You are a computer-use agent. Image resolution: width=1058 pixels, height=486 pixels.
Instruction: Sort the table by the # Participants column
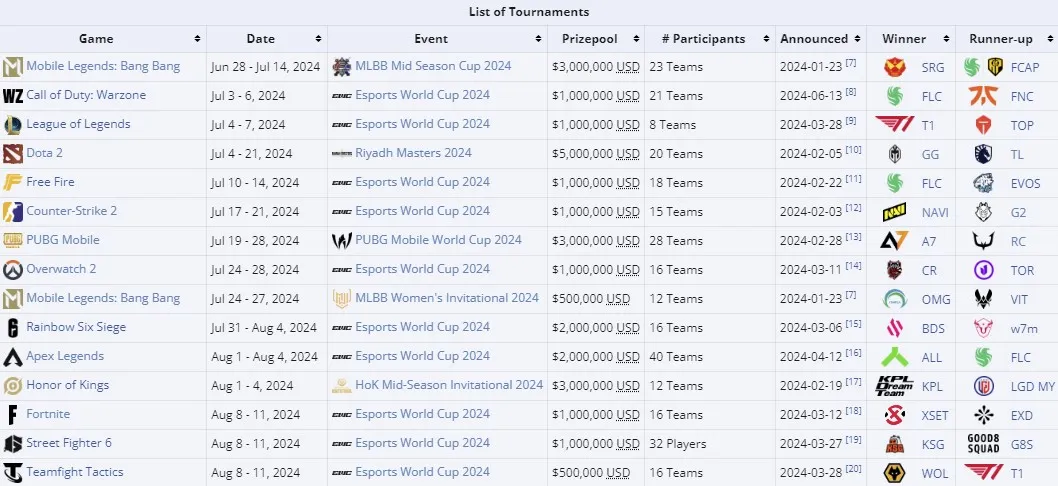point(766,39)
